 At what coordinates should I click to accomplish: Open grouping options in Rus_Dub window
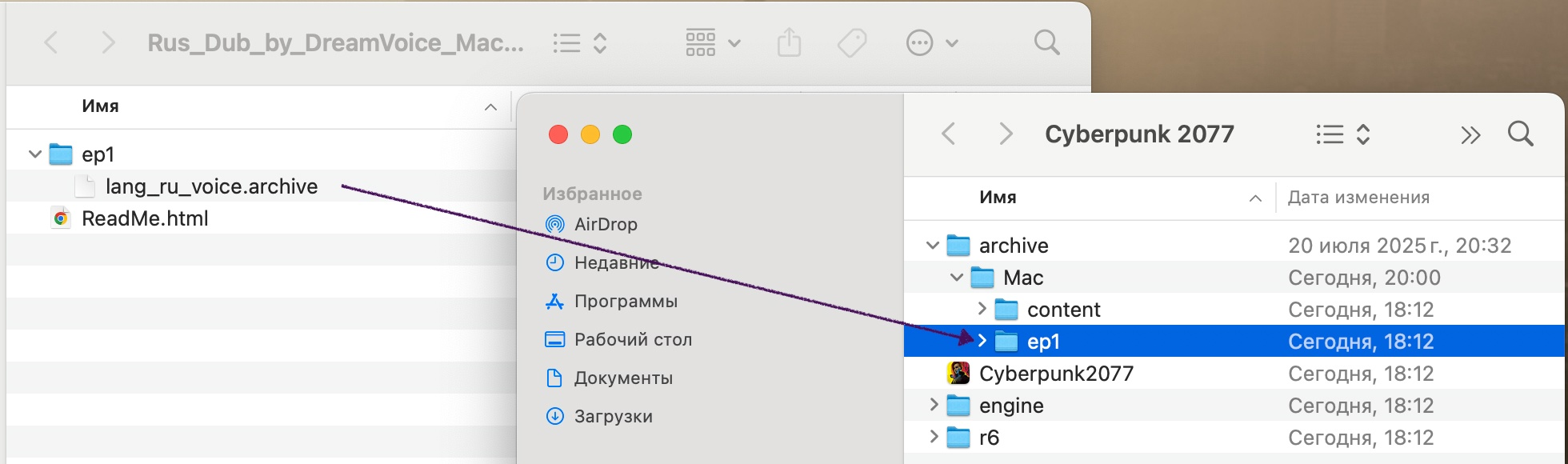pos(713,42)
